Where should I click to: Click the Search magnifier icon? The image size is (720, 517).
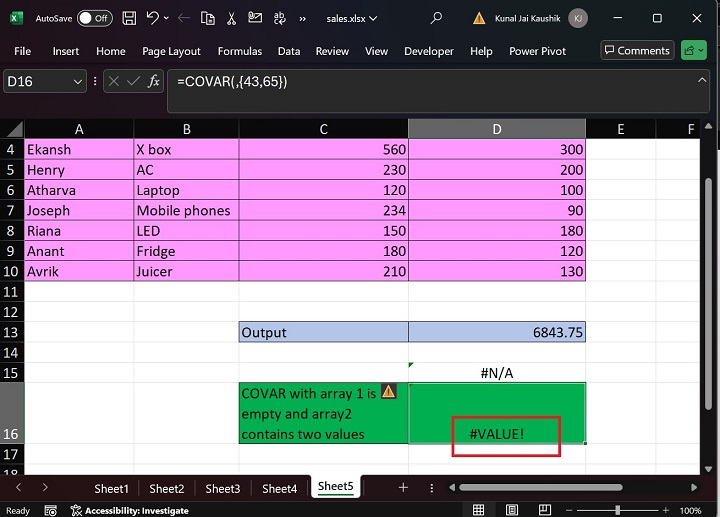coord(436,18)
